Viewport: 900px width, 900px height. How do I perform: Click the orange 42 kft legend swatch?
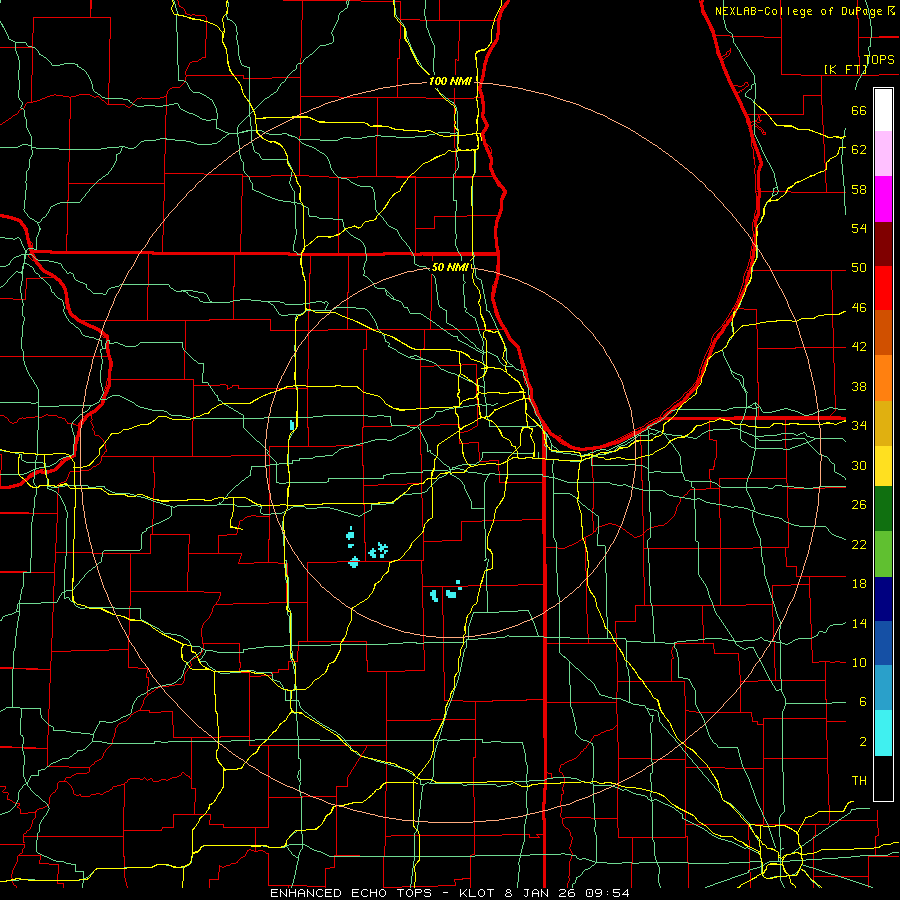[883, 378]
